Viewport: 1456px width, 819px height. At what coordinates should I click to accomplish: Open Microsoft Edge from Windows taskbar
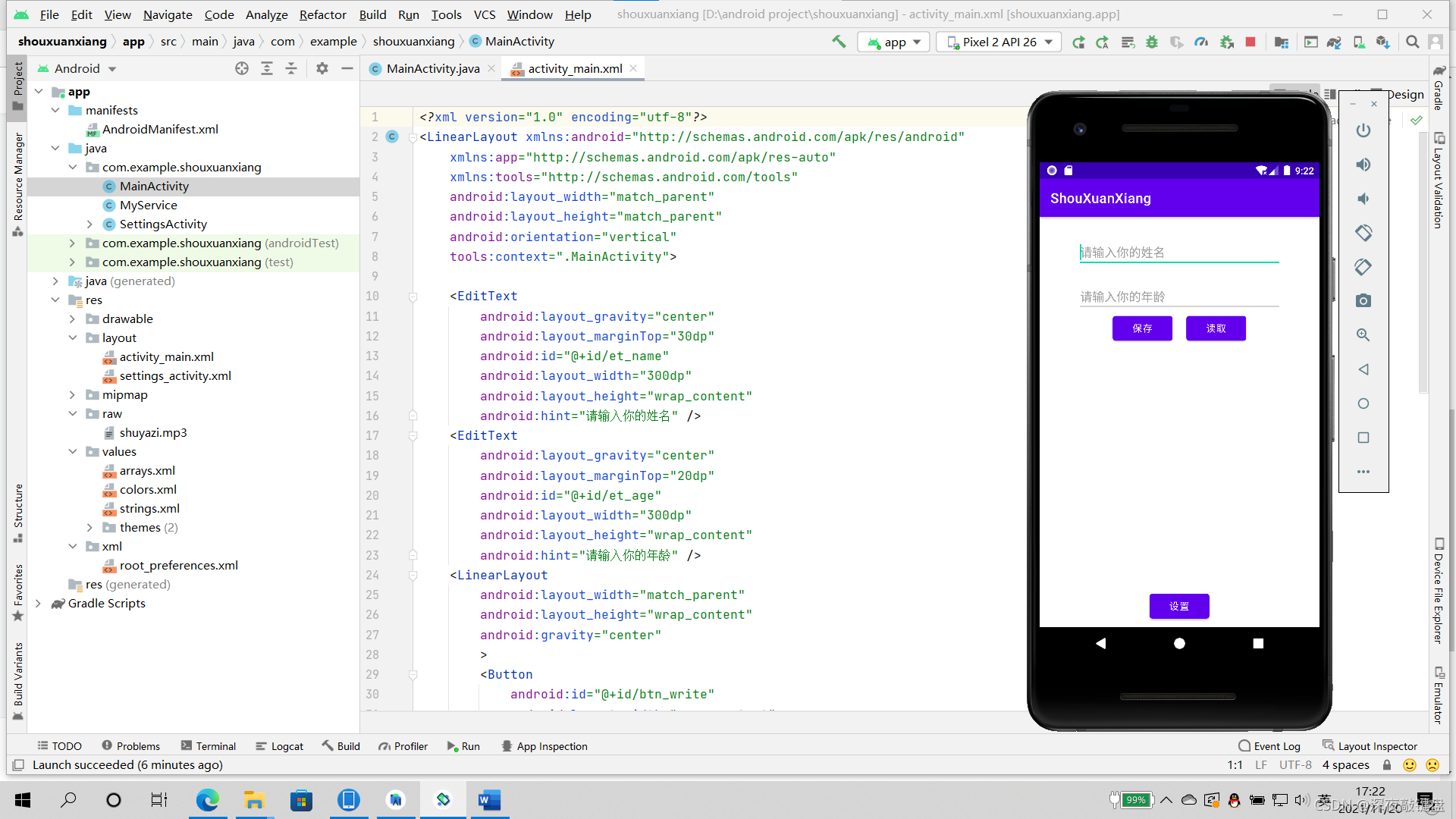207,800
